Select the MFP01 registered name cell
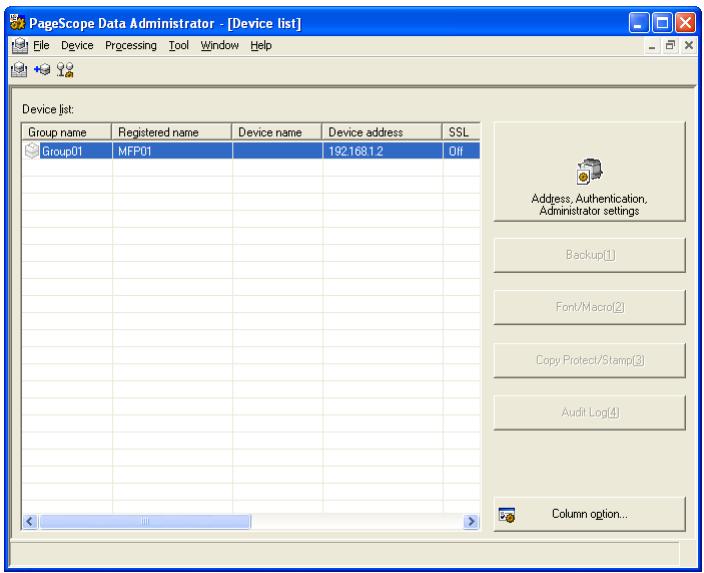Viewport: 704px width, 573px height. point(172,151)
